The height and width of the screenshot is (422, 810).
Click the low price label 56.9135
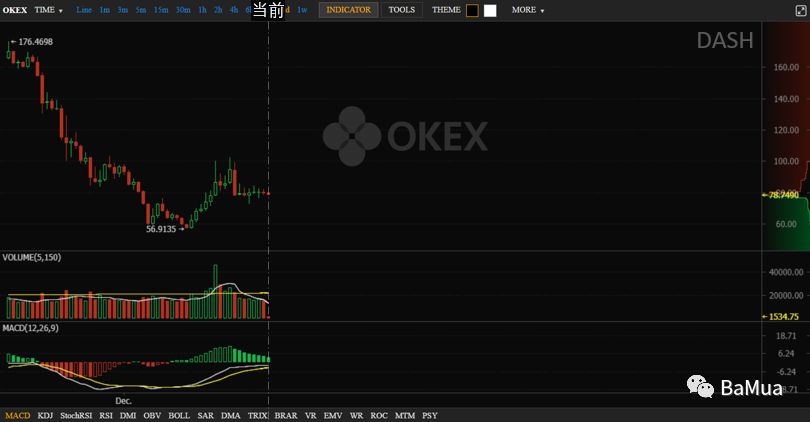click(x=161, y=229)
